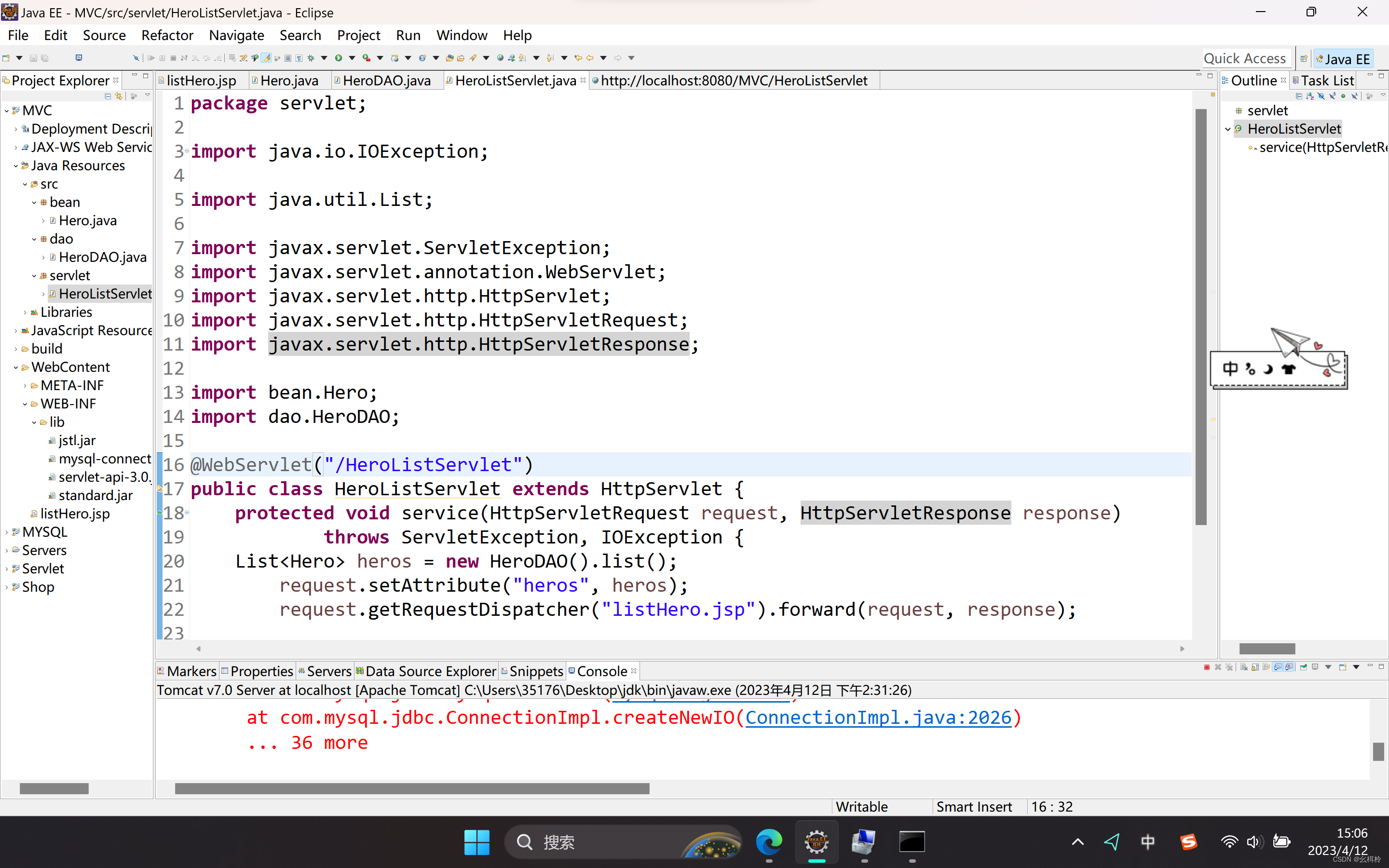Terminate the server with red stop button
1389x868 pixels.
point(1207,667)
